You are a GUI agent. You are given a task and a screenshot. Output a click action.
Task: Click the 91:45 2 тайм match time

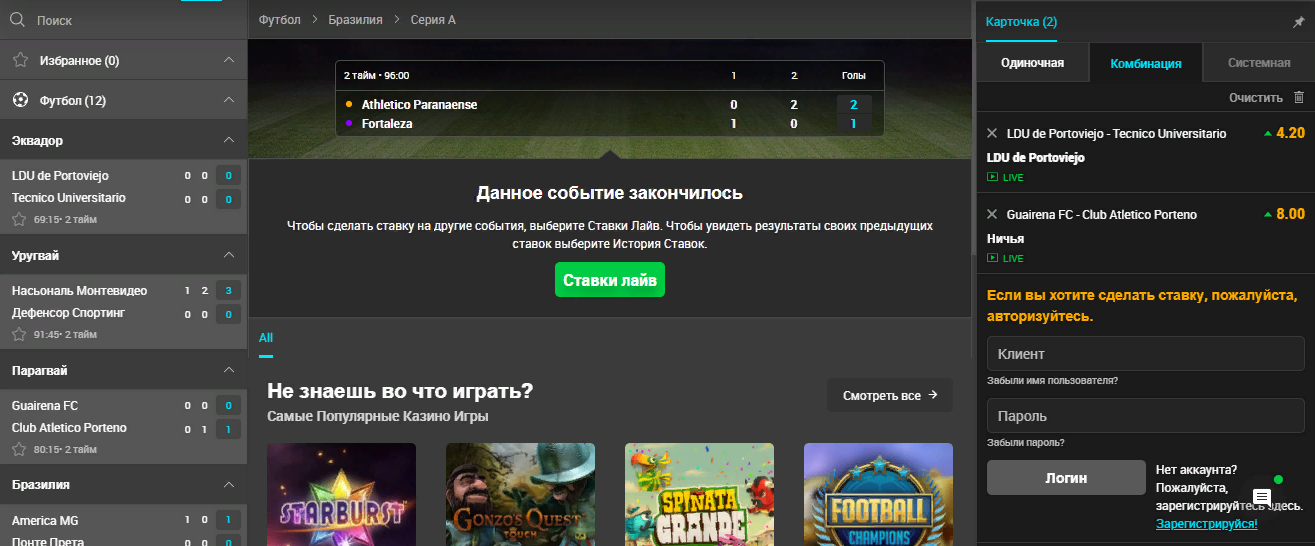click(x=65, y=334)
